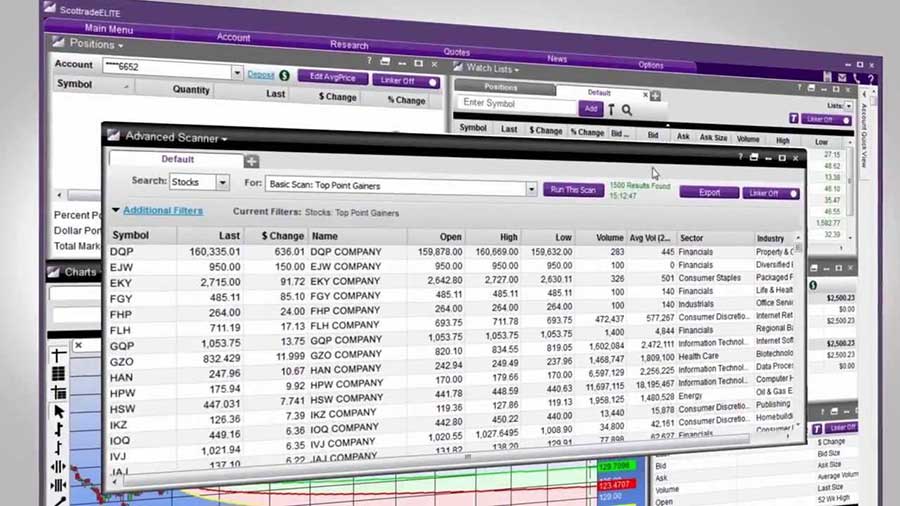Toggle Linker Off in the Positions panel
Image resolution: width=900 pixels, height=506 pixels.
[x=405, y=81]
